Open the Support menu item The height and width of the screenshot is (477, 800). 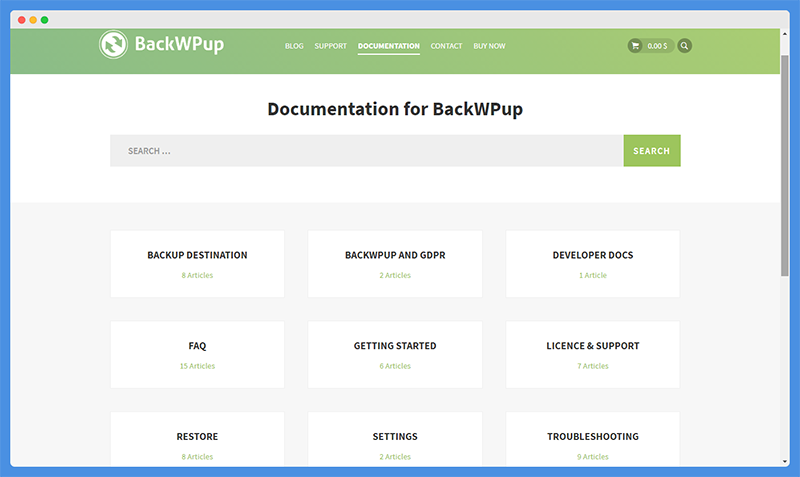(331, 46)
